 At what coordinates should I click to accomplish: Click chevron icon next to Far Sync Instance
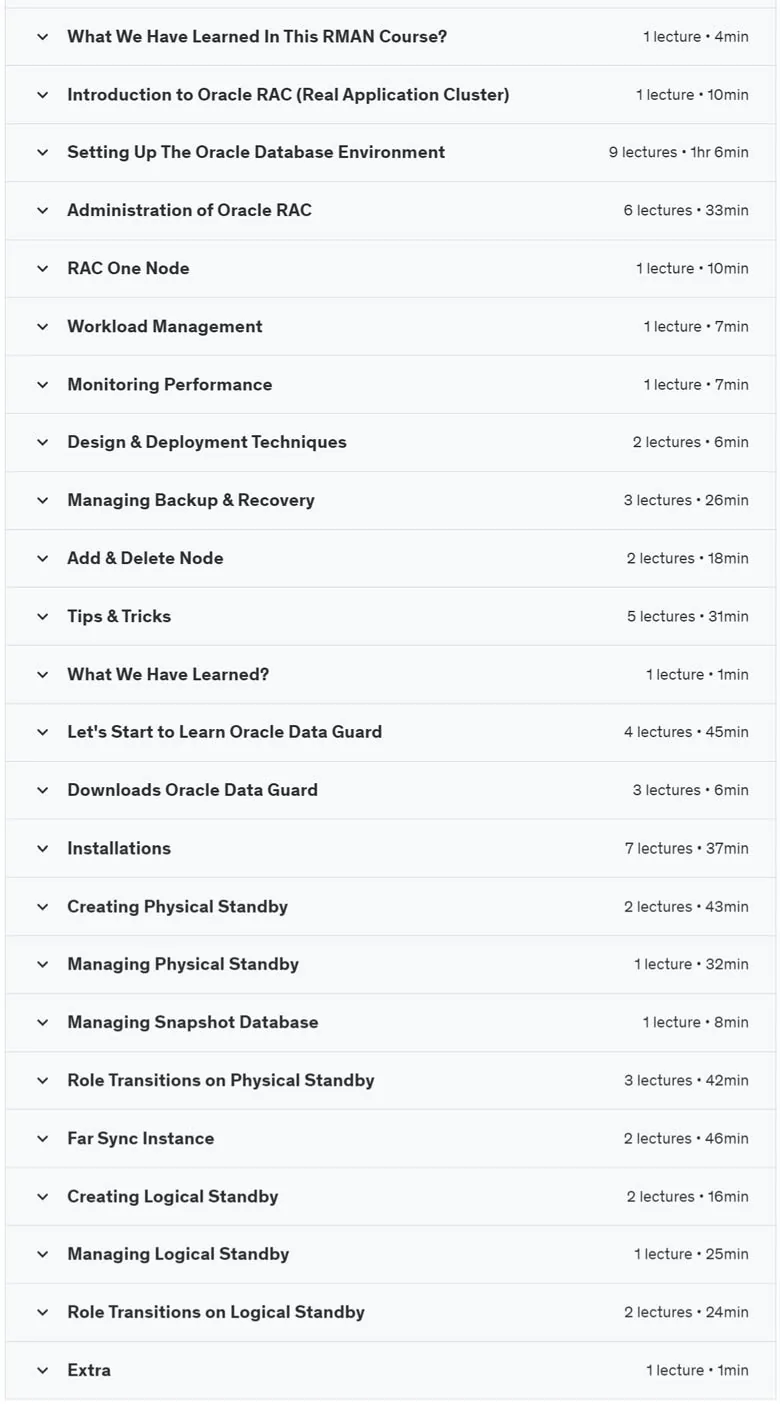pos(42,1139)
